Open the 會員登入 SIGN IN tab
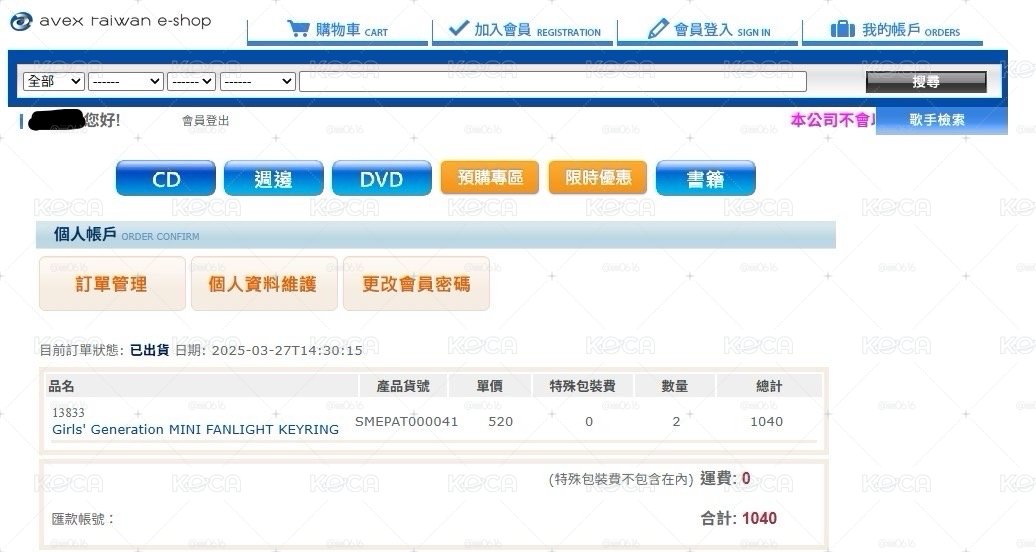Image resolution: width=1036 pixels, height=552 pixels. pos(708,30)
